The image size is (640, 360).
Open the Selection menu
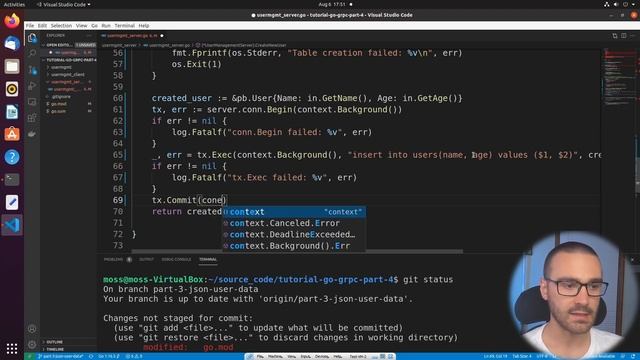[61, 25]
